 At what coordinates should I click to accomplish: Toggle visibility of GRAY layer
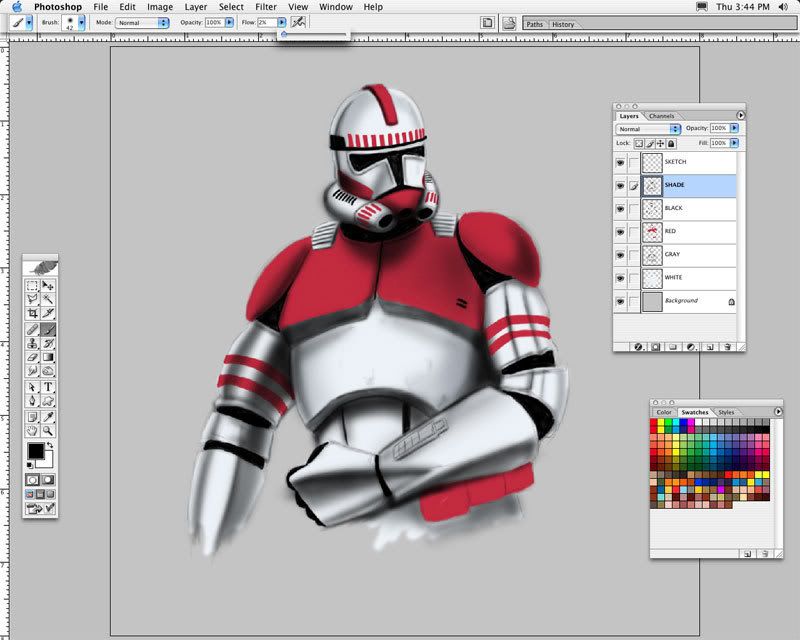pos(620,255)
